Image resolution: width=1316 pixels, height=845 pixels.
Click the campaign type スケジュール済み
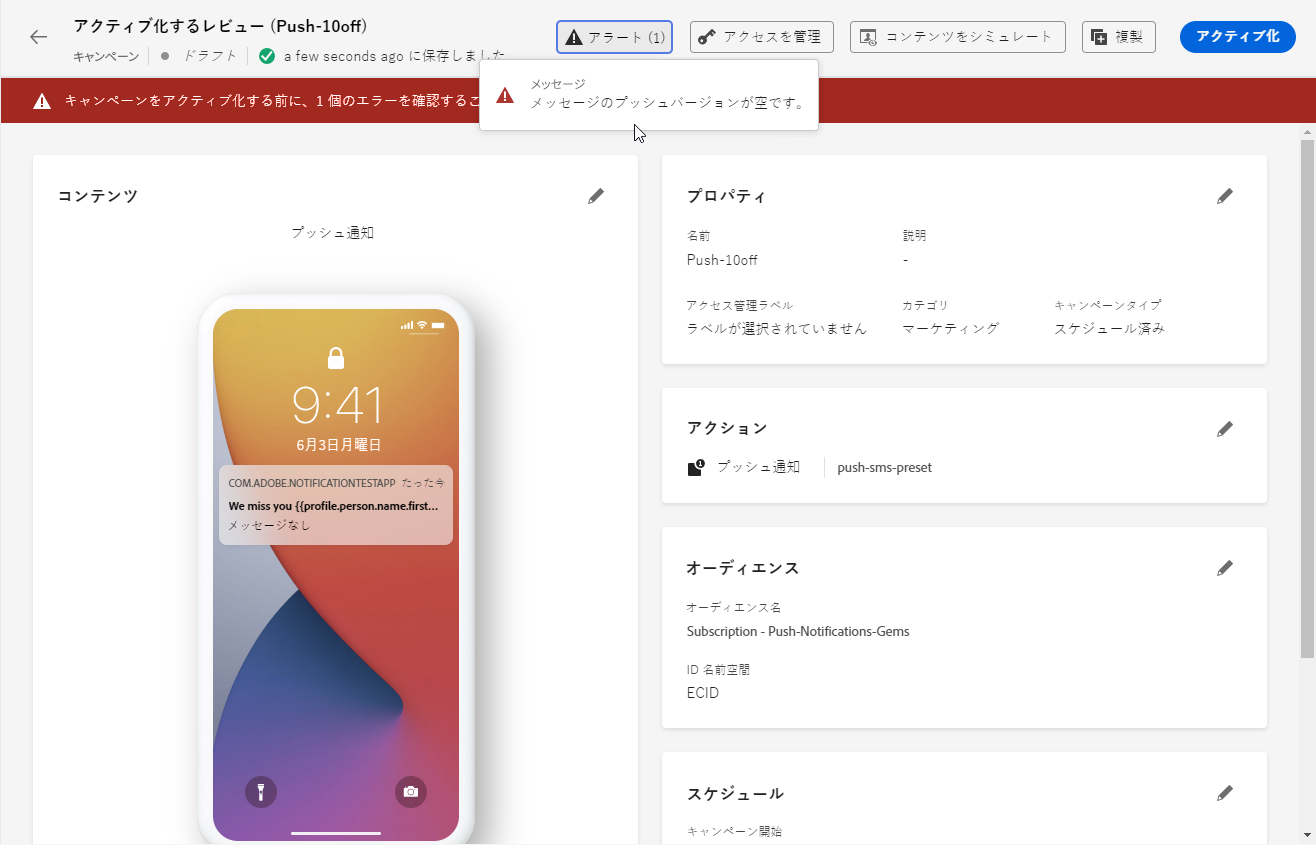click(x=1109, y=328)
